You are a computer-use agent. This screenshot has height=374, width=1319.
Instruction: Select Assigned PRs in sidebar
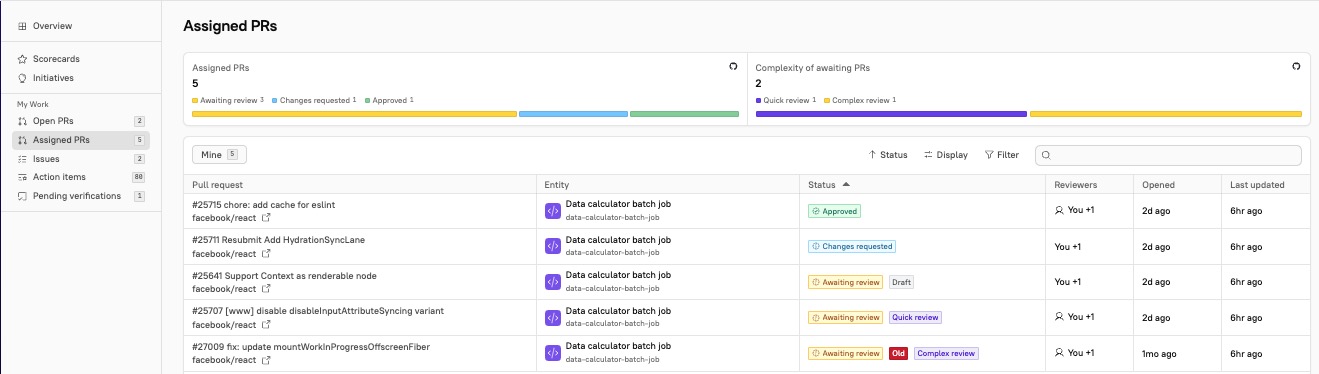(x=80, y=140)
